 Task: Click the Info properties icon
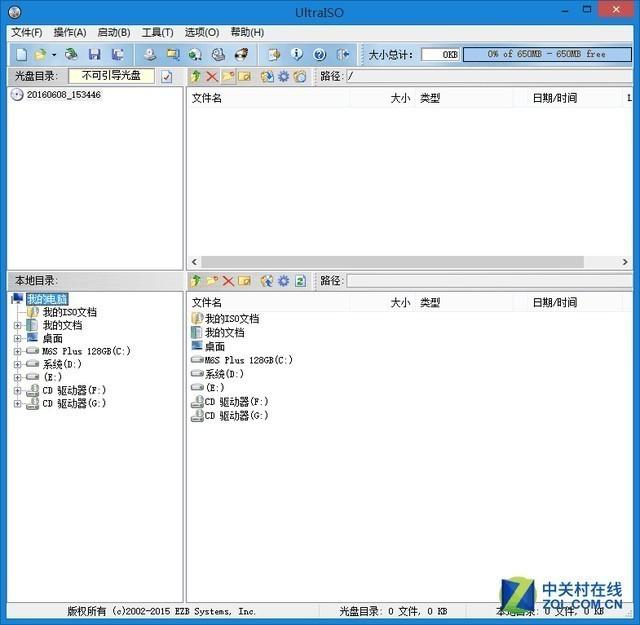(x=297, y=54)
